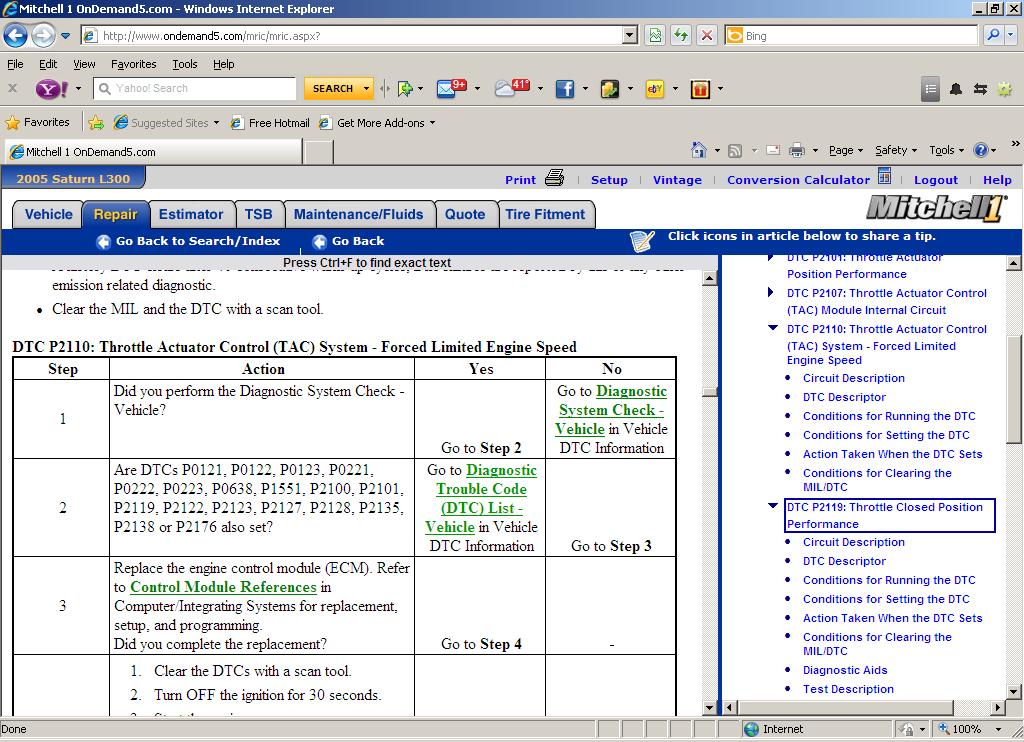
Task: Click the Favorites star icon
Action: click(x=13, y=123)
